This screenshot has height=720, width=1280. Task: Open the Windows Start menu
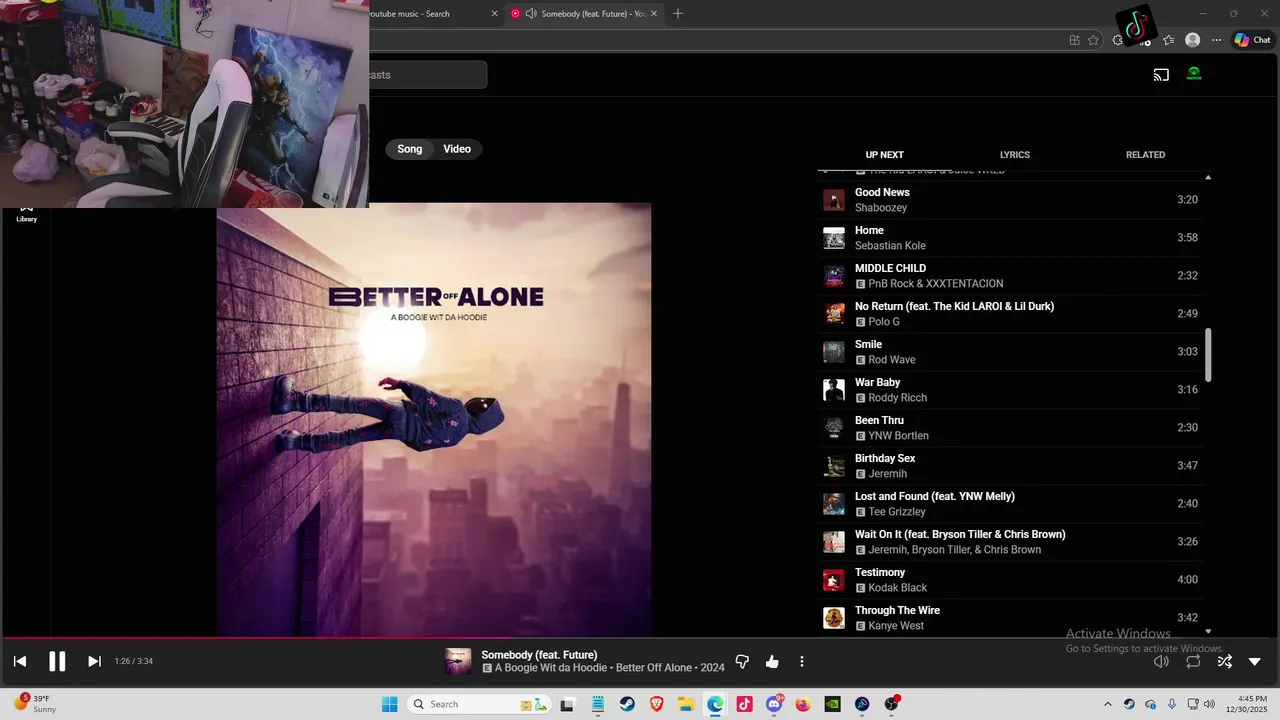[x=389, y=704]
